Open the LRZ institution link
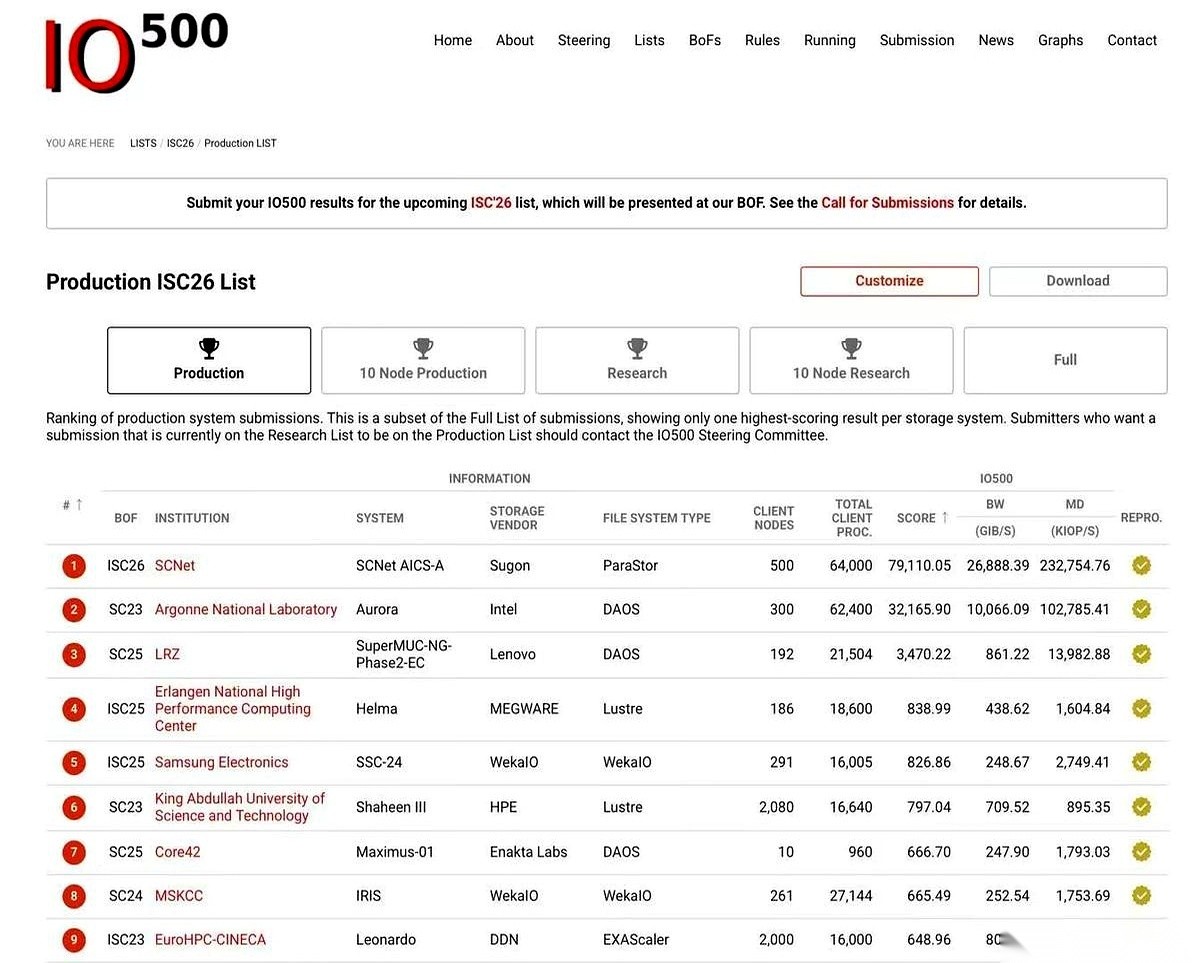 [167, 654]
